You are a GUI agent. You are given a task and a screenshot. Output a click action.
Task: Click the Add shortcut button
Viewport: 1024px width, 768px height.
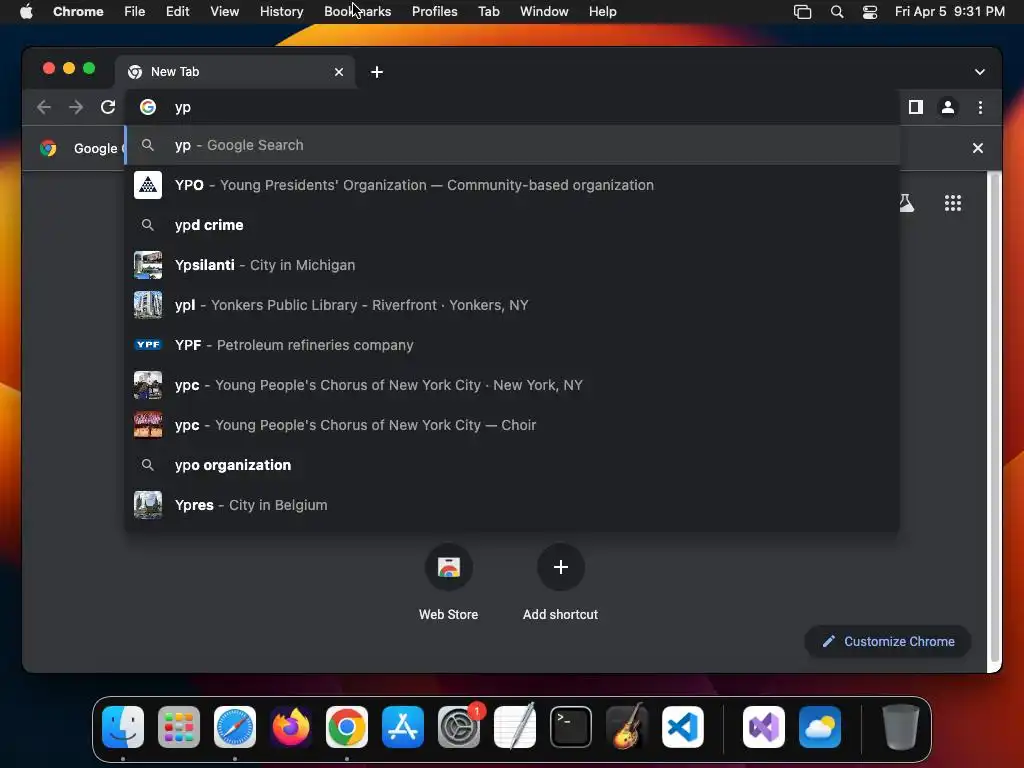coord(560,581)
